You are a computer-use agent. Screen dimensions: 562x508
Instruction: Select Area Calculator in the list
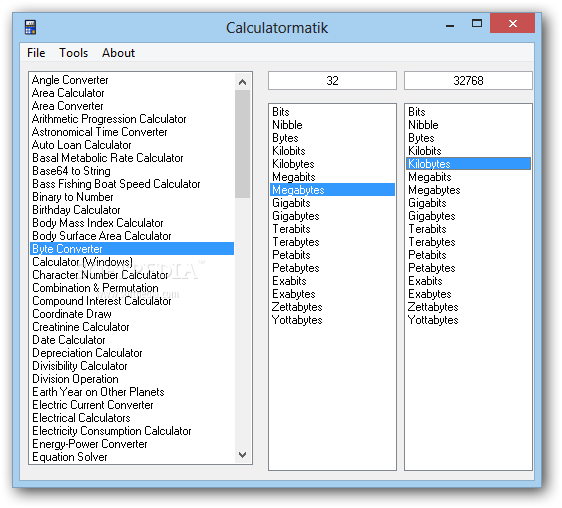click(132, 93)
